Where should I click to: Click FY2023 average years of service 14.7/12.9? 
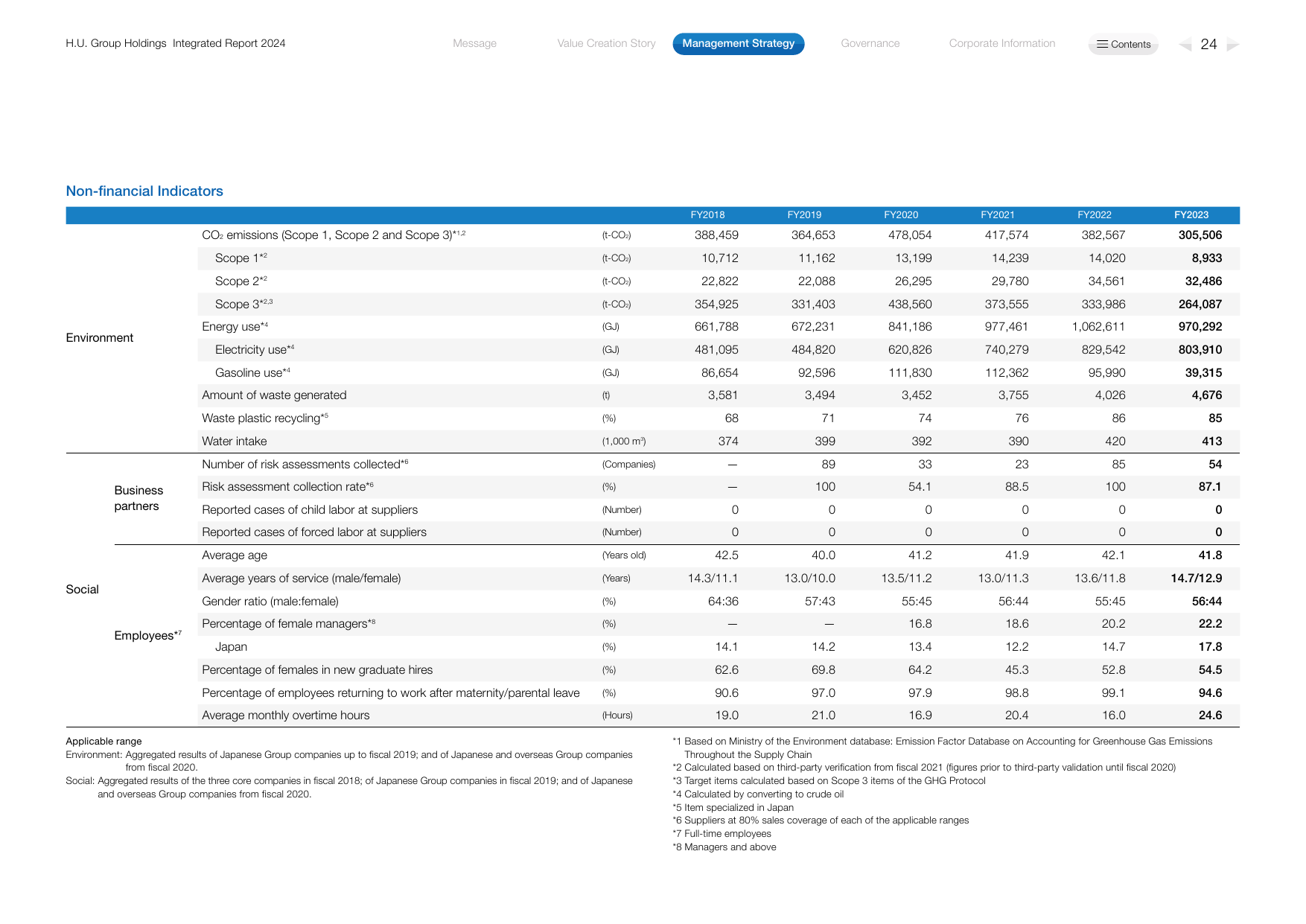1196,579
